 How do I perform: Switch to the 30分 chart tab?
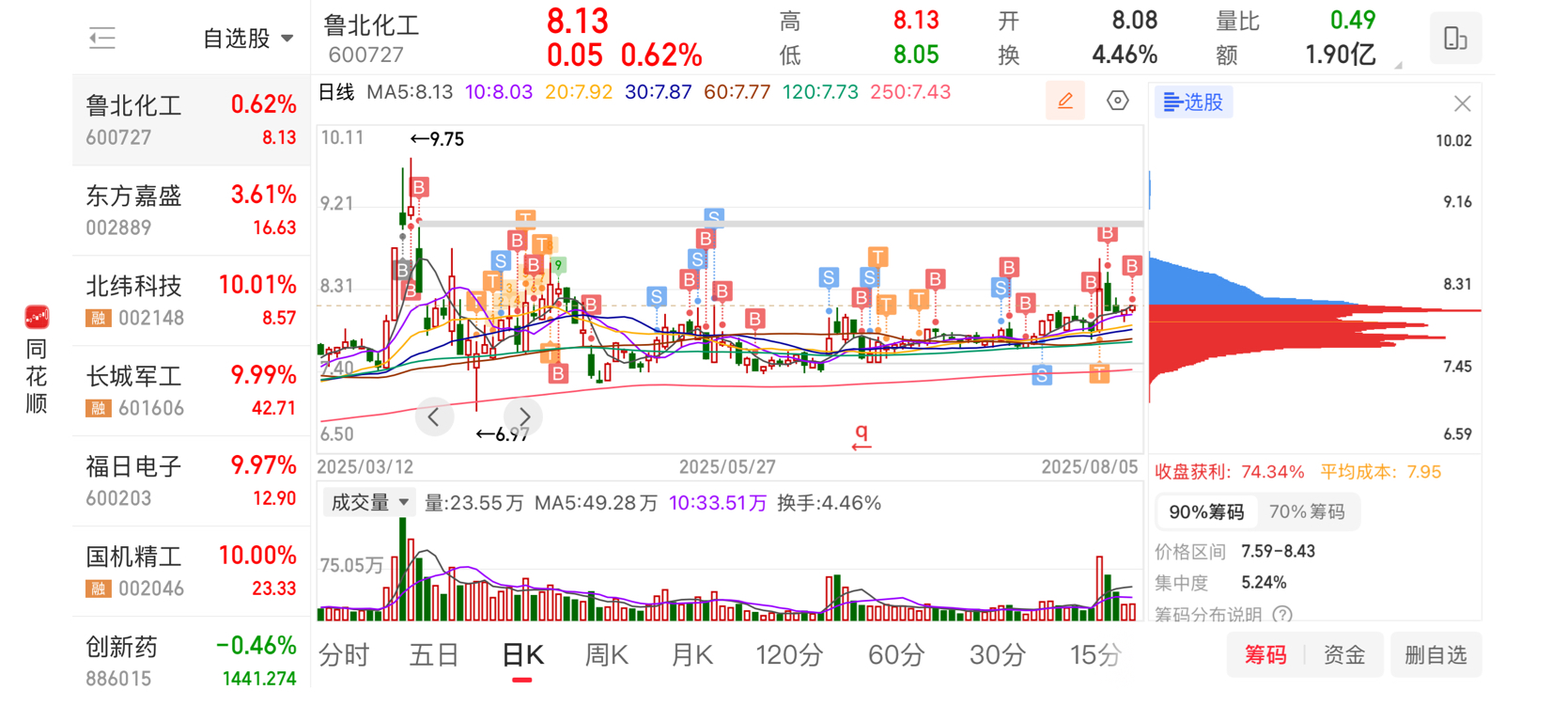(x=997, y=655)
